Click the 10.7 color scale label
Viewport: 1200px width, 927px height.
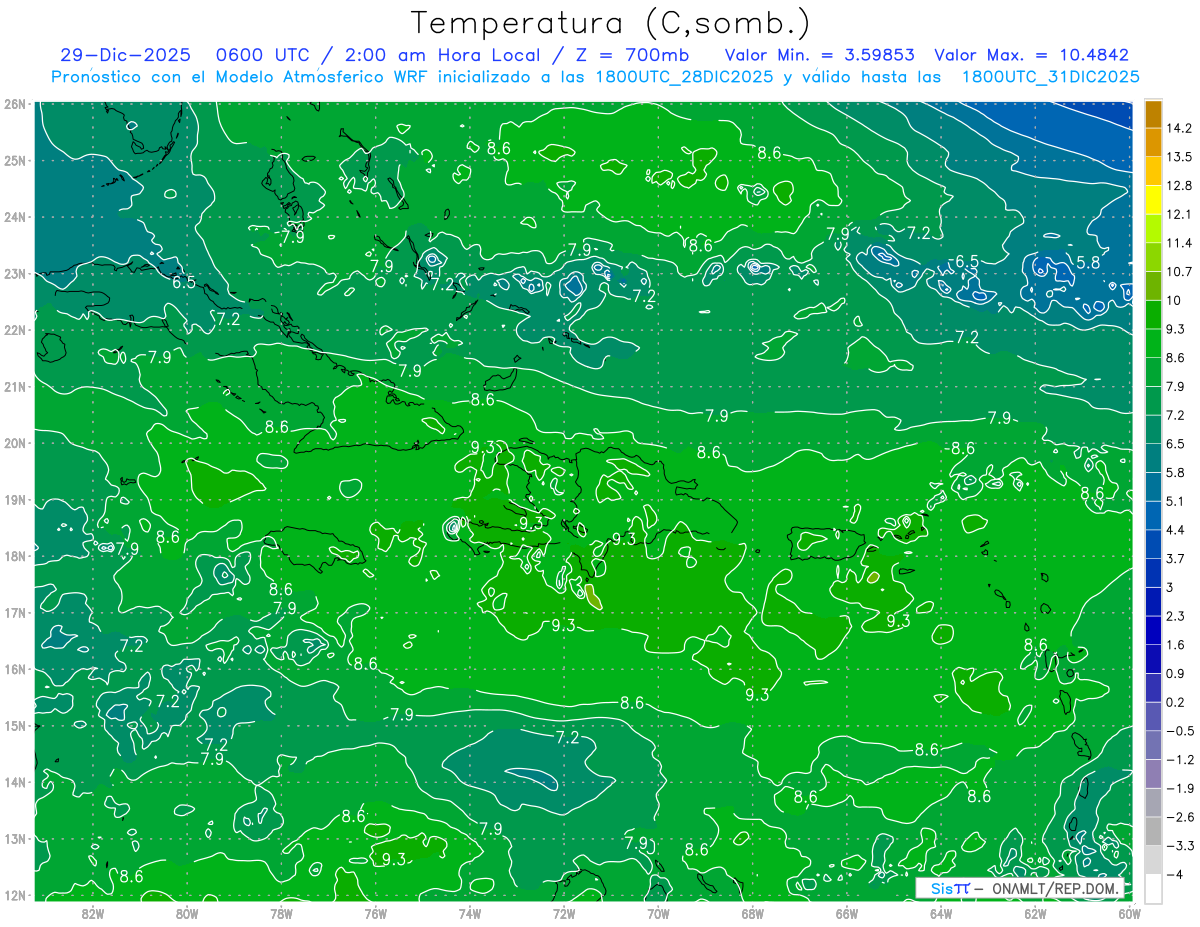click(x=1178, y=272)
